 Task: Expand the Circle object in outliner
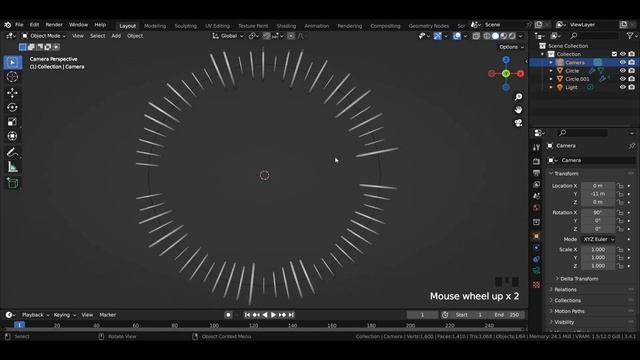coord(551,71)
